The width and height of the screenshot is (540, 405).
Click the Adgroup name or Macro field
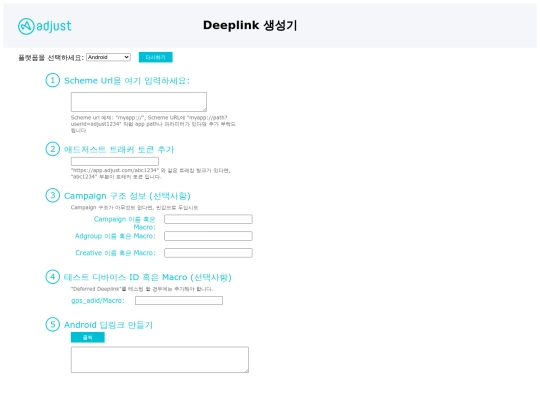(208, 236)
